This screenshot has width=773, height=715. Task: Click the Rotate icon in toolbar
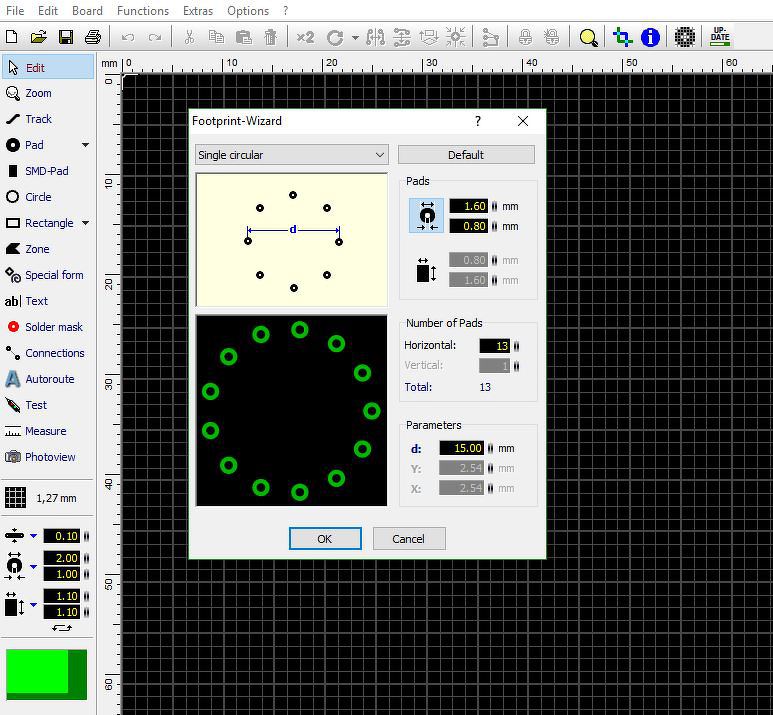(335, 37)
